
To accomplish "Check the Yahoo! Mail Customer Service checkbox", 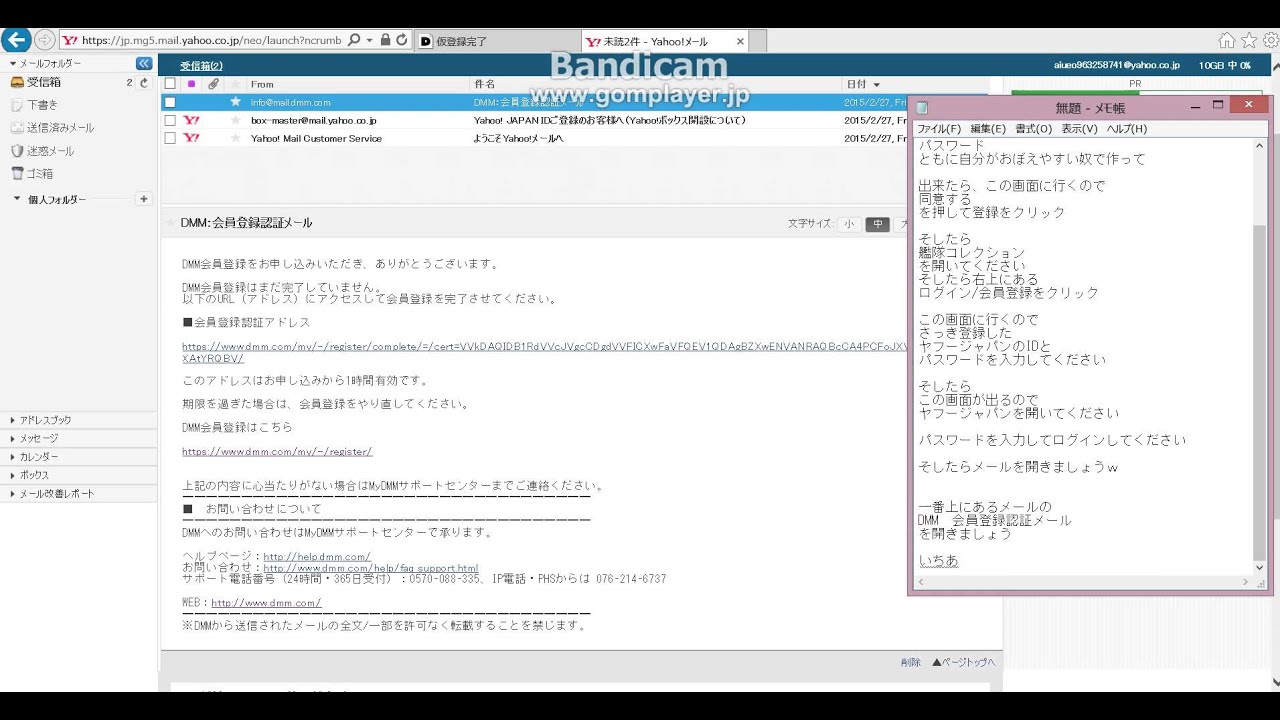I will [170, 138].
